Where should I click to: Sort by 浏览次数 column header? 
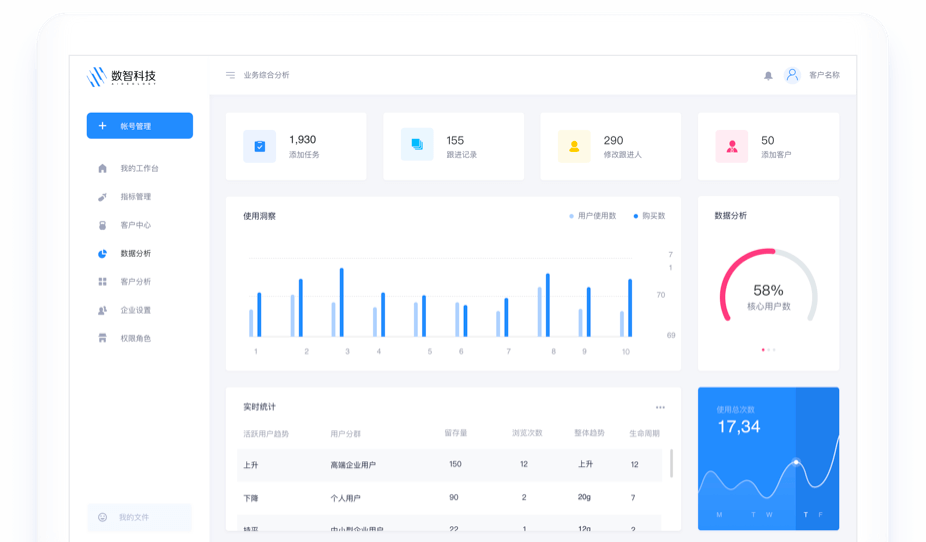coord(527,433)
